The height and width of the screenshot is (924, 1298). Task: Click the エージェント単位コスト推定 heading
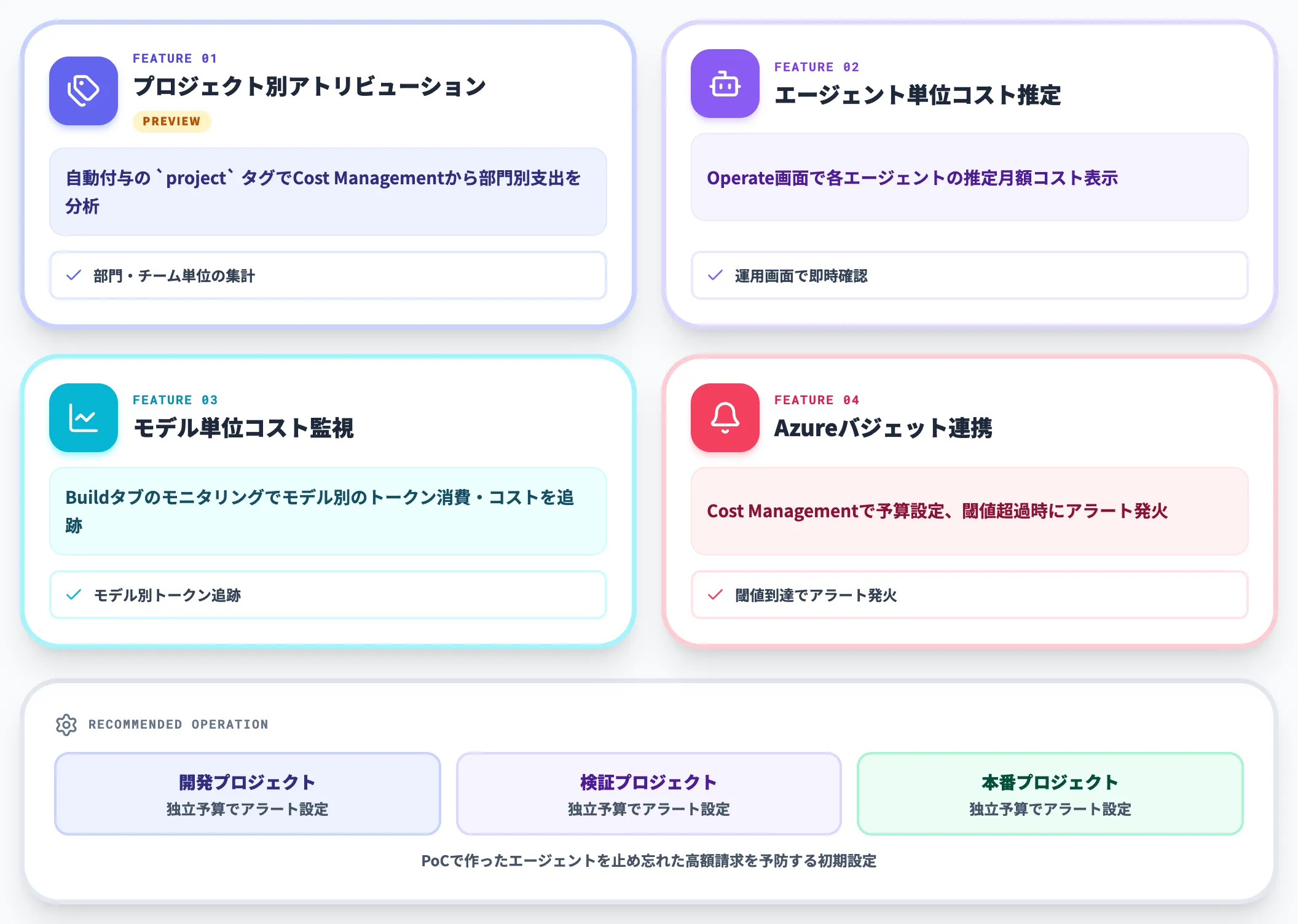click(918, 95)
